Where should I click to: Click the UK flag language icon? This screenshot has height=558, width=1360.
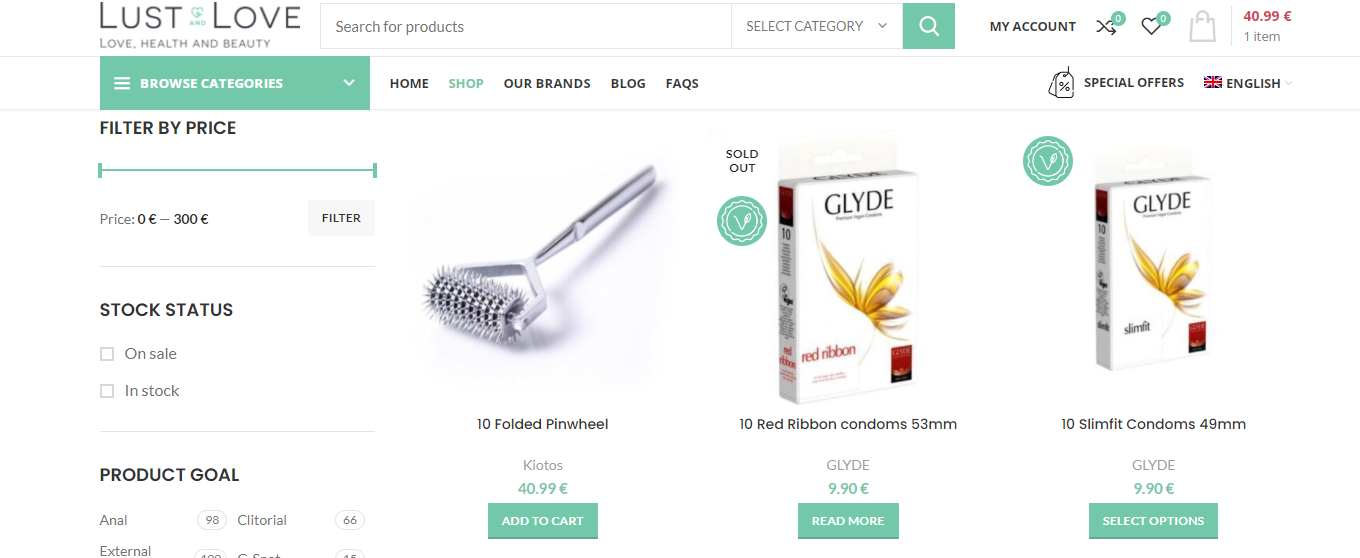(x=1213, y=83)
